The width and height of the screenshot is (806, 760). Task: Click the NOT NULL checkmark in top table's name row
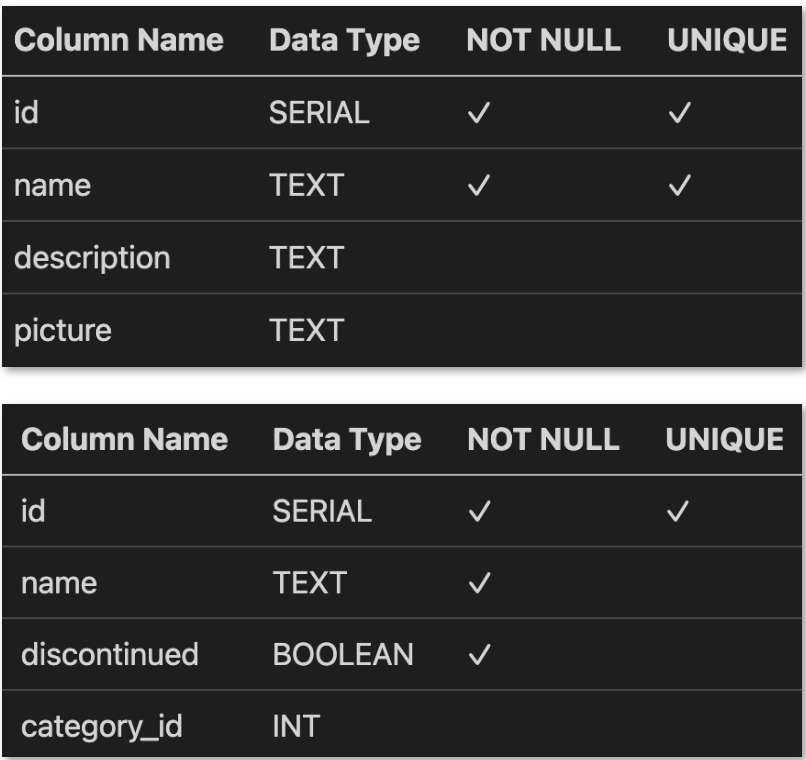[478, 185]
